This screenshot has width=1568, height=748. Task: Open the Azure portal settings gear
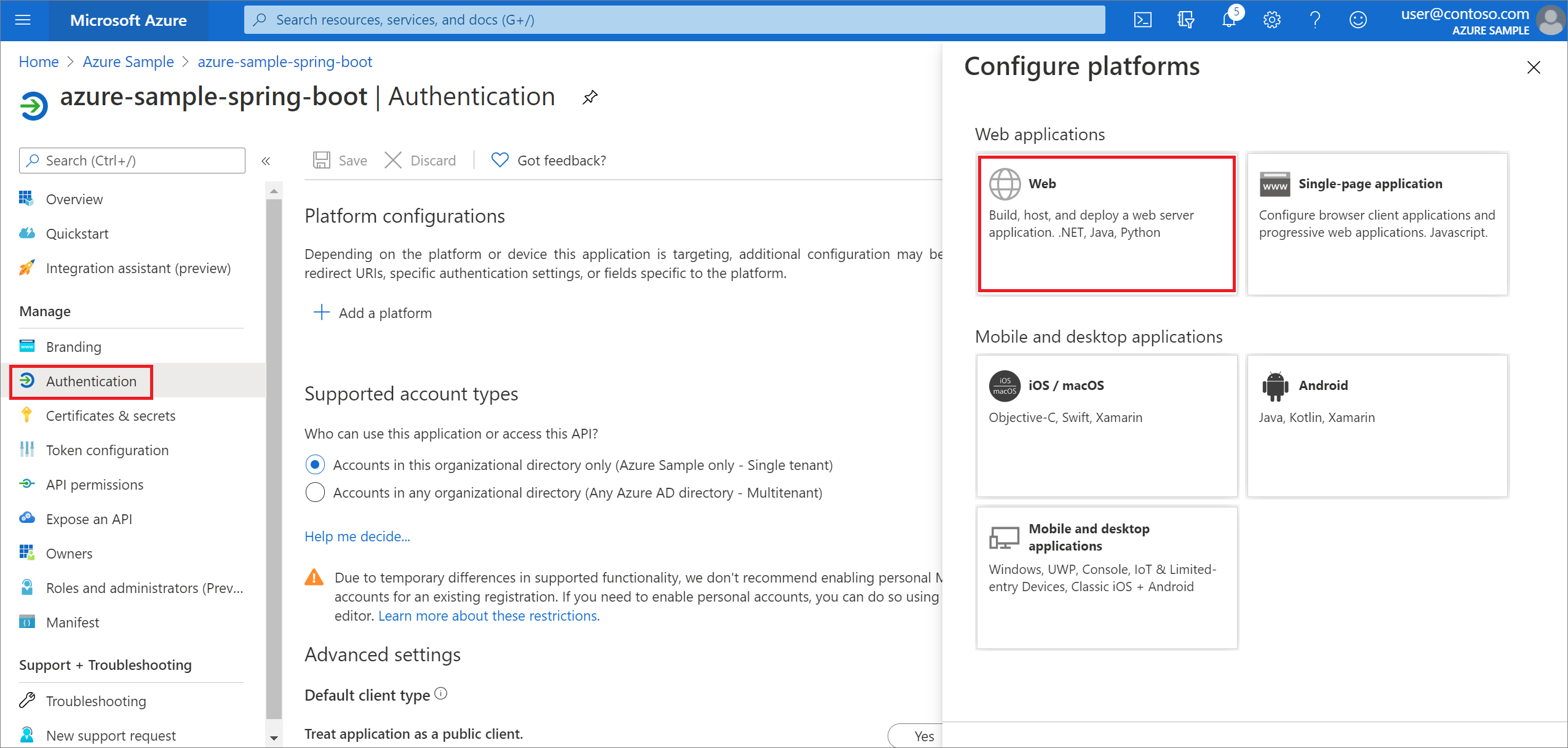[1272, 19]
